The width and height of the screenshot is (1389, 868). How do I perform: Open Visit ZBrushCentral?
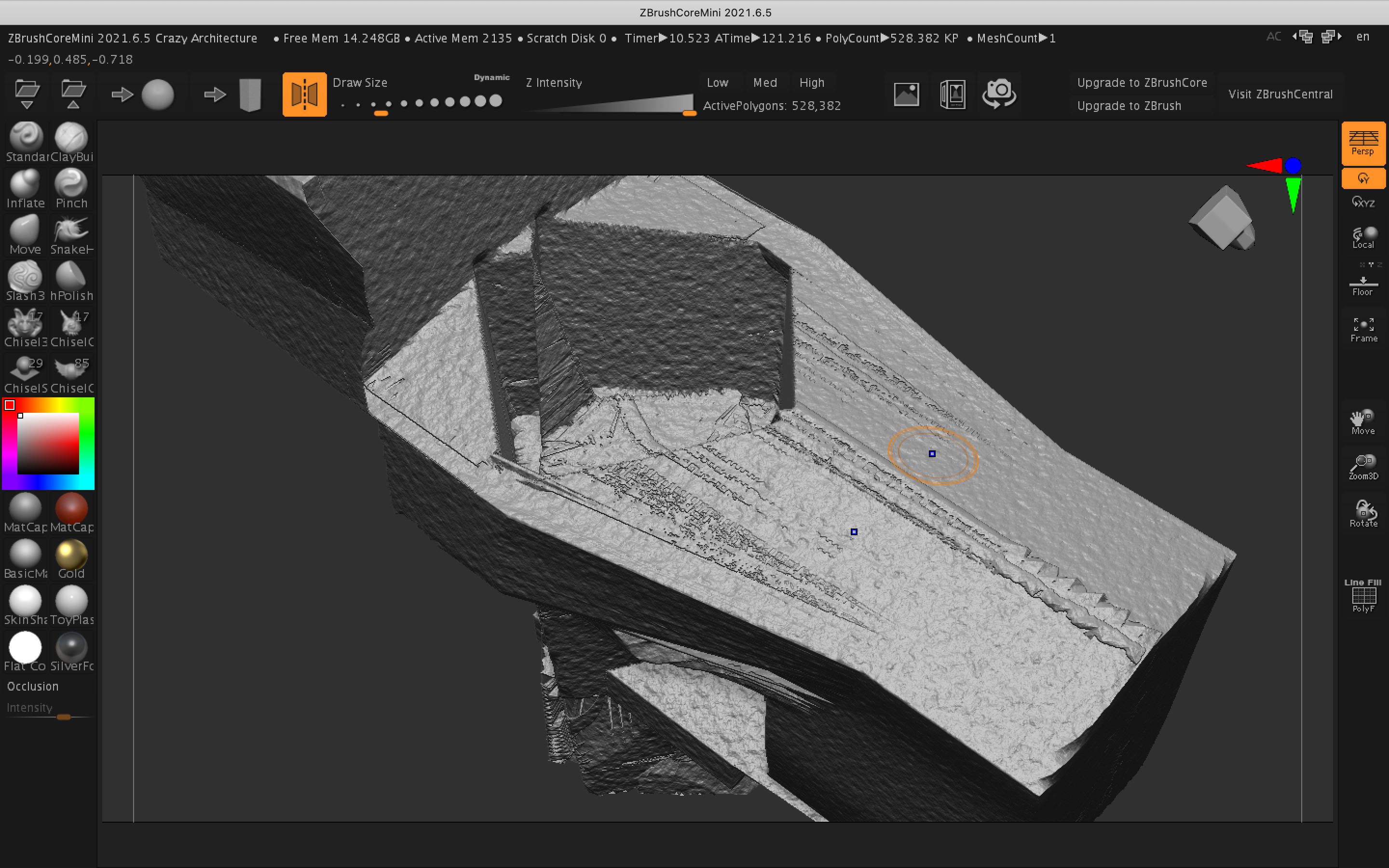pos(1280,94)
